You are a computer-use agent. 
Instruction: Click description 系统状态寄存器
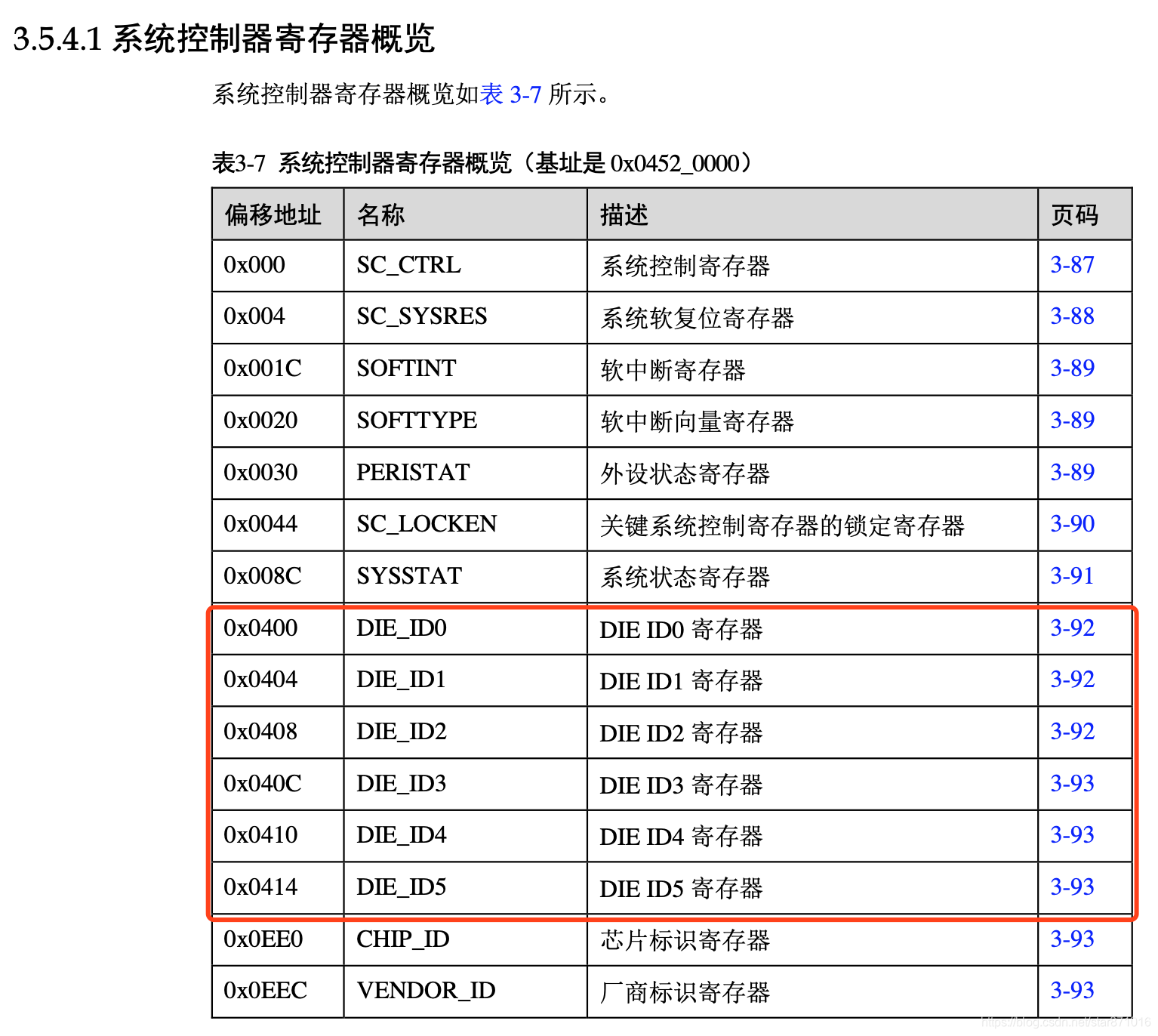pos(685,578)
